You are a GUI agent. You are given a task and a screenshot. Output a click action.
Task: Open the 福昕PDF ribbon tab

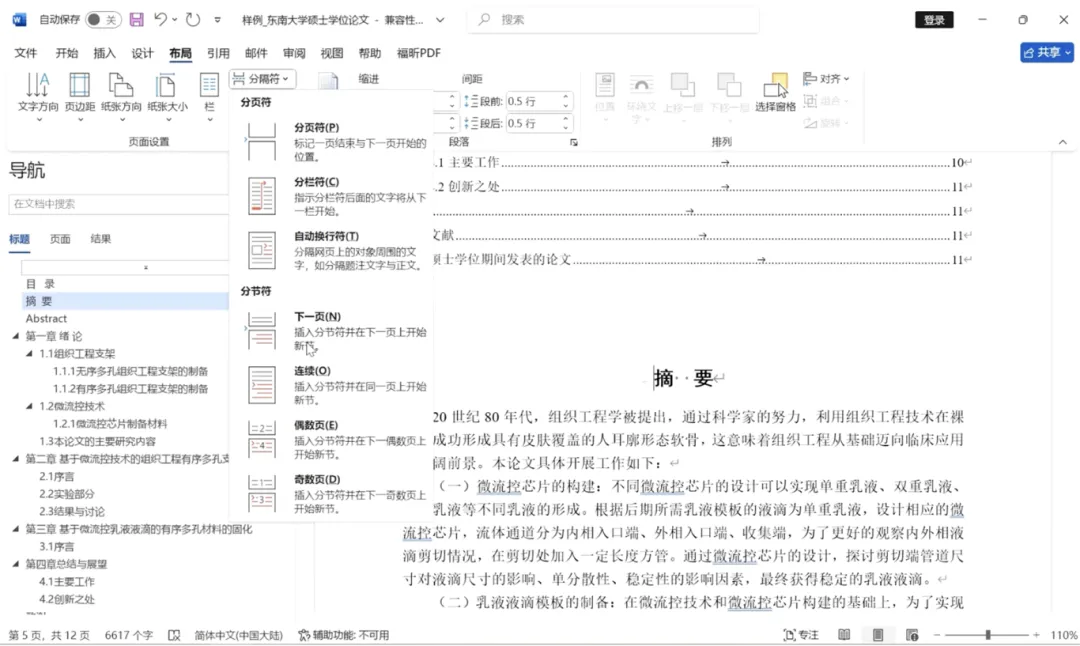419,53
